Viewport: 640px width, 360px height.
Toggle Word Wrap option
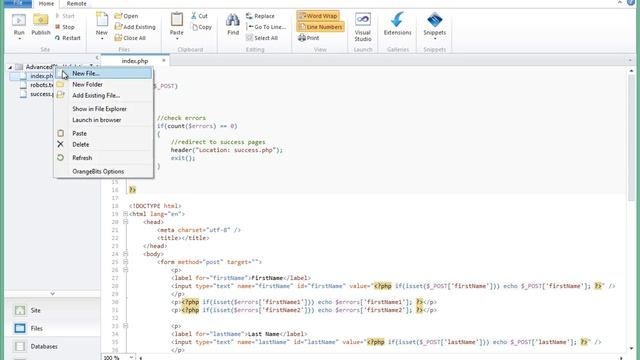point(318,16)
